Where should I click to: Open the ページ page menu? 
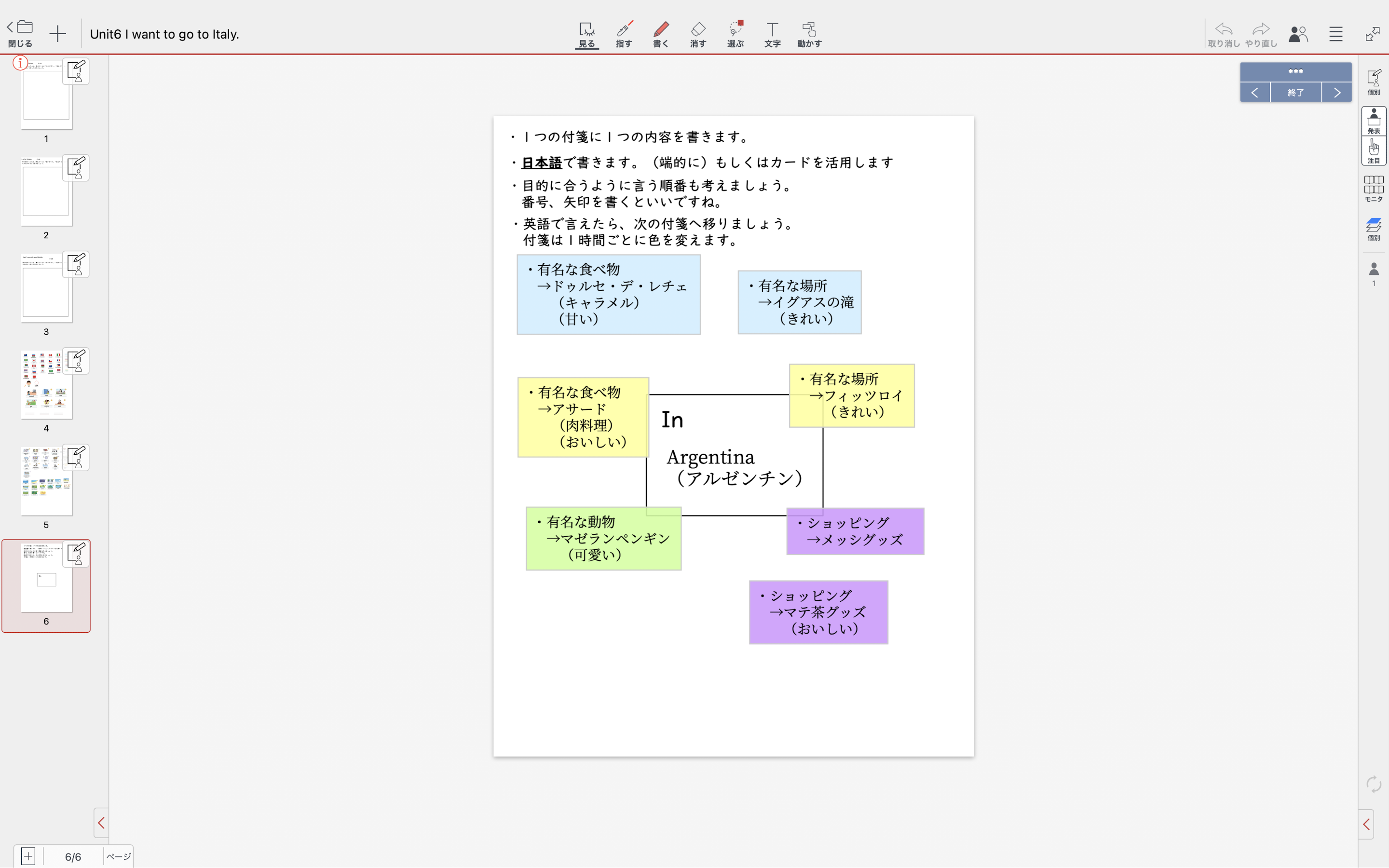tap(118, 856)
